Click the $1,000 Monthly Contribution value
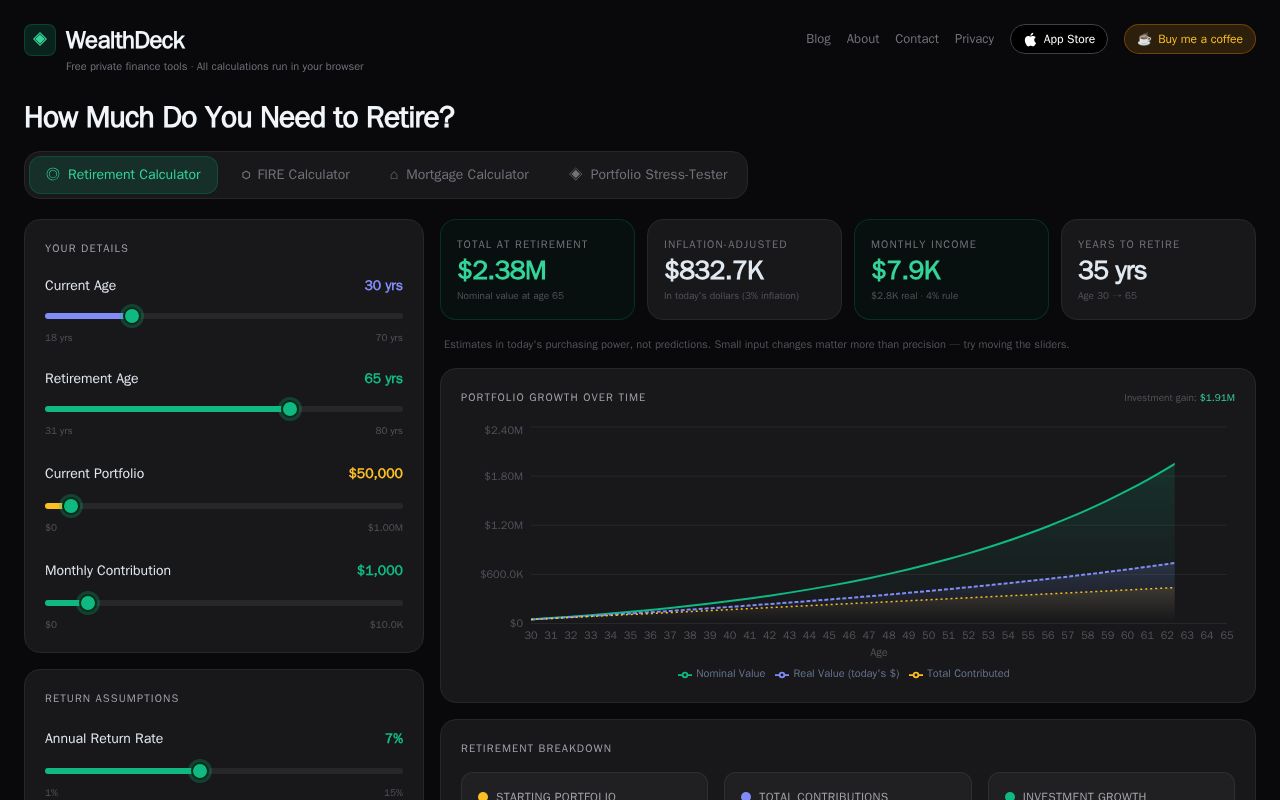The image size is (1280, 800). (380, 571)
